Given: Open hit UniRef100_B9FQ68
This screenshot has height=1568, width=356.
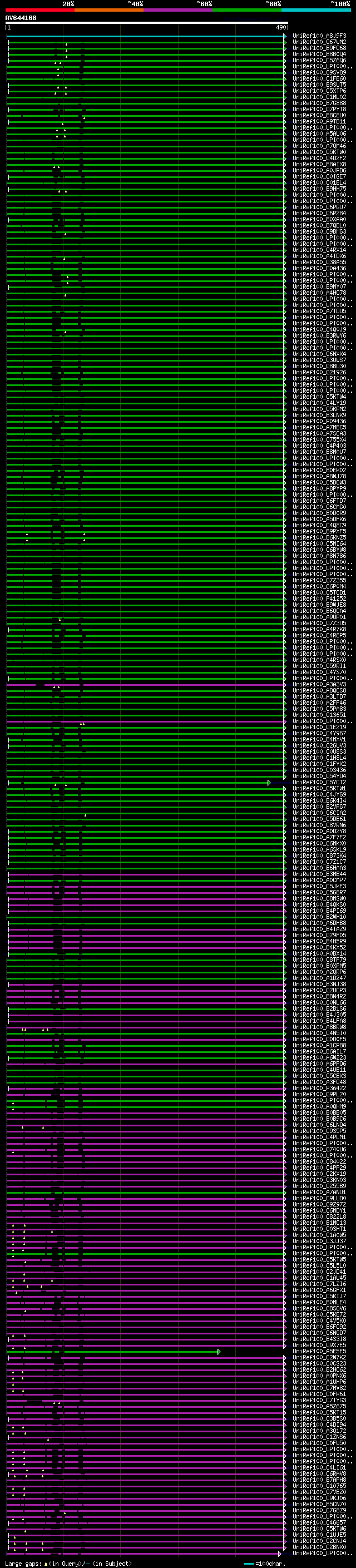Looking at the screenshot, I should pyautogui.click(x=319, y=48).
